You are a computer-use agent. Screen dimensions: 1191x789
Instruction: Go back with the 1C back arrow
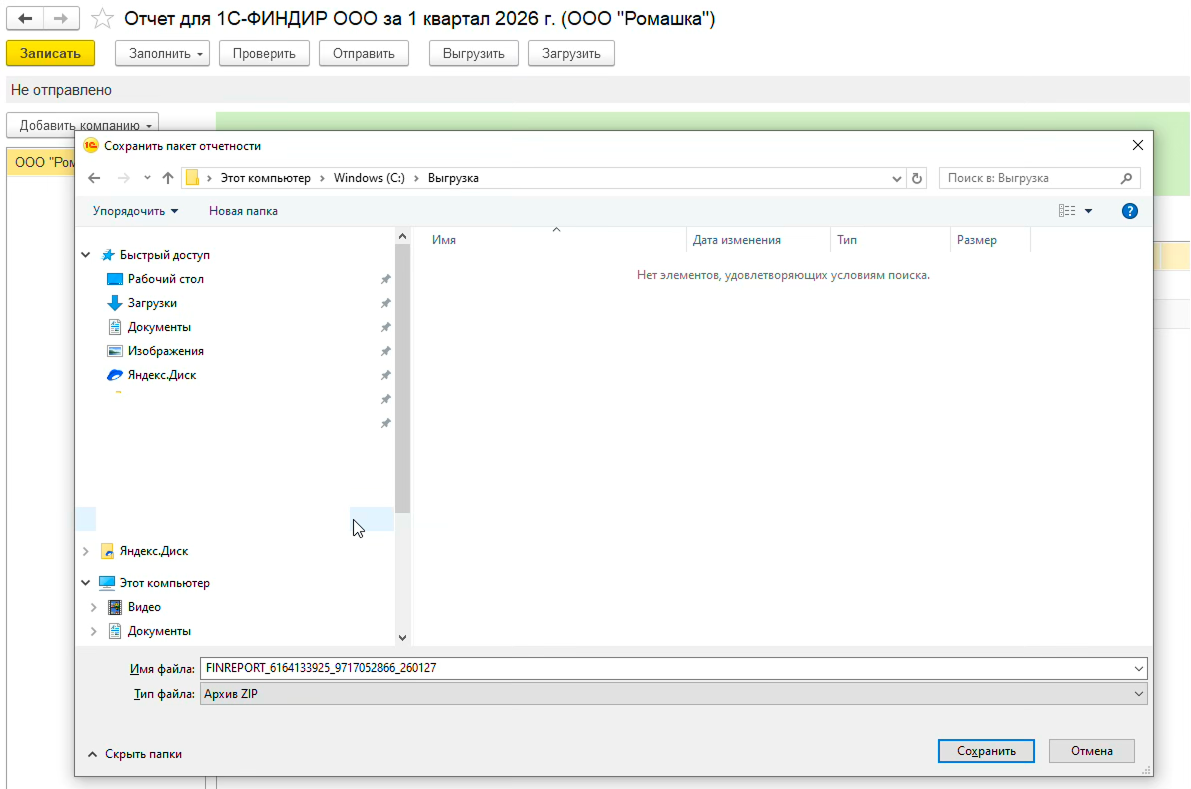click(25, 18)
